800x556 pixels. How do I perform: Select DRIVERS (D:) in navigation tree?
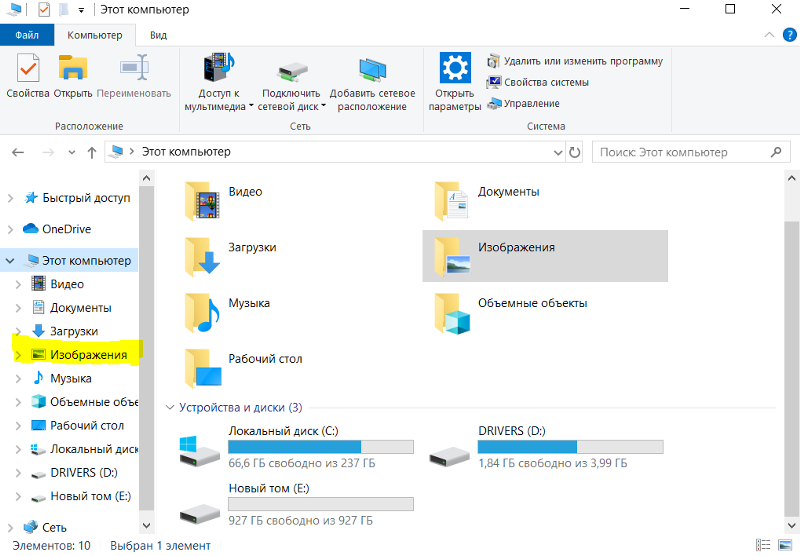coord(84,473)
